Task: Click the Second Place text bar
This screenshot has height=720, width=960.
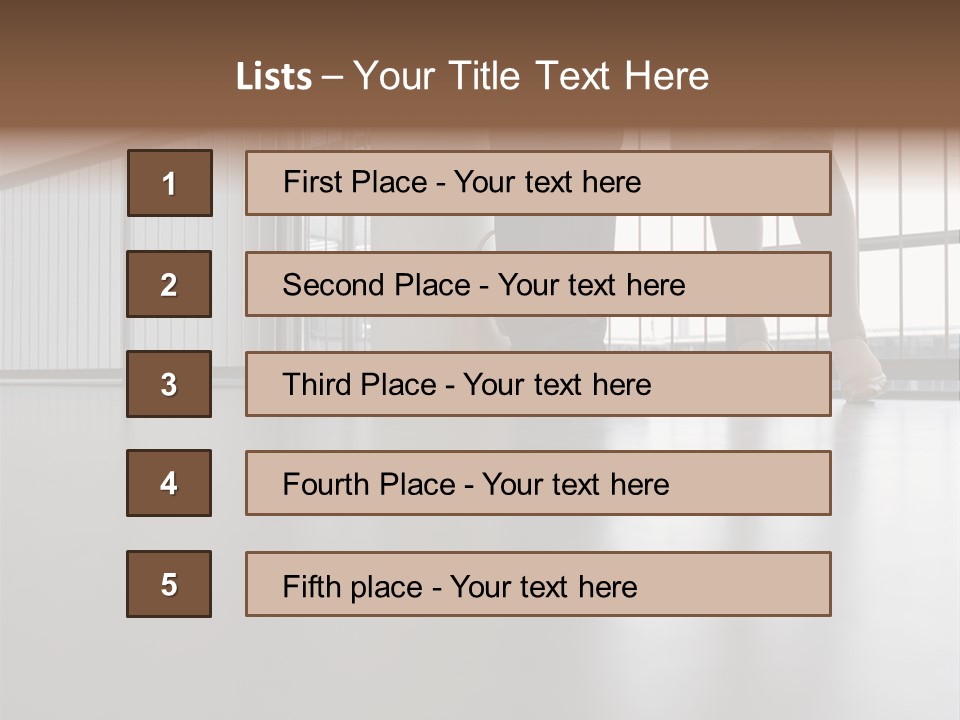Action: pyautogui.click(x=538, y=284)
